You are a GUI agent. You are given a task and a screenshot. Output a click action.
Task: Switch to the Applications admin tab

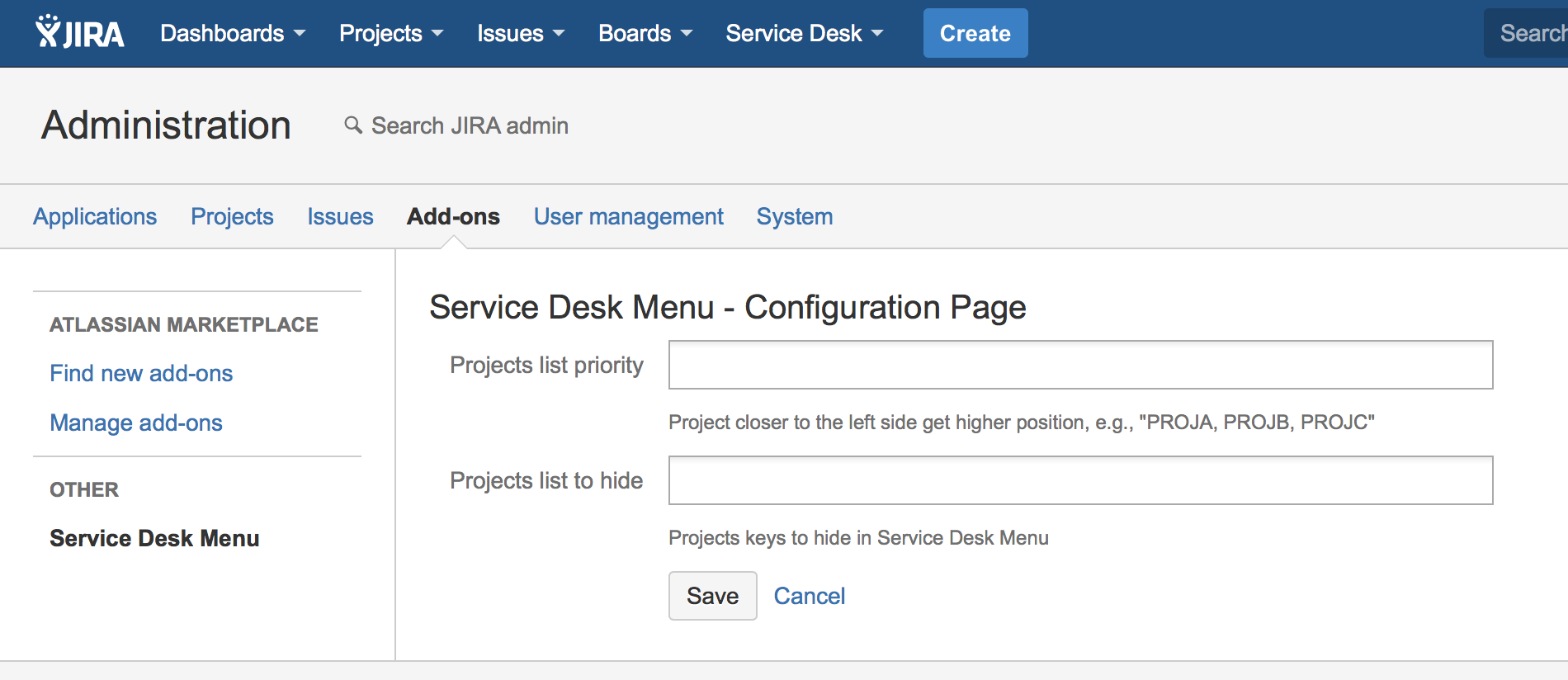pos(95,216)
